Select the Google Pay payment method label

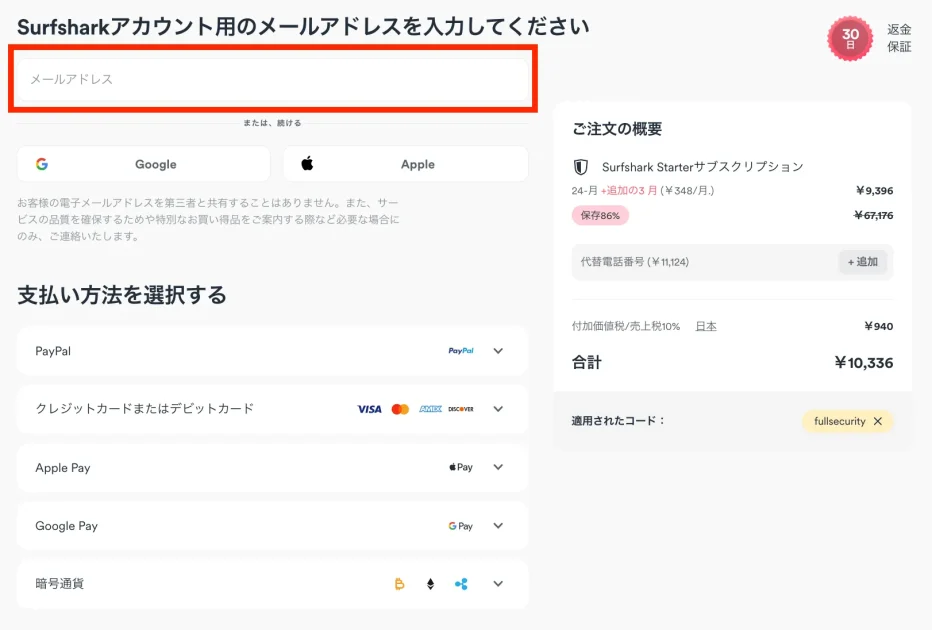coord(66,526)
